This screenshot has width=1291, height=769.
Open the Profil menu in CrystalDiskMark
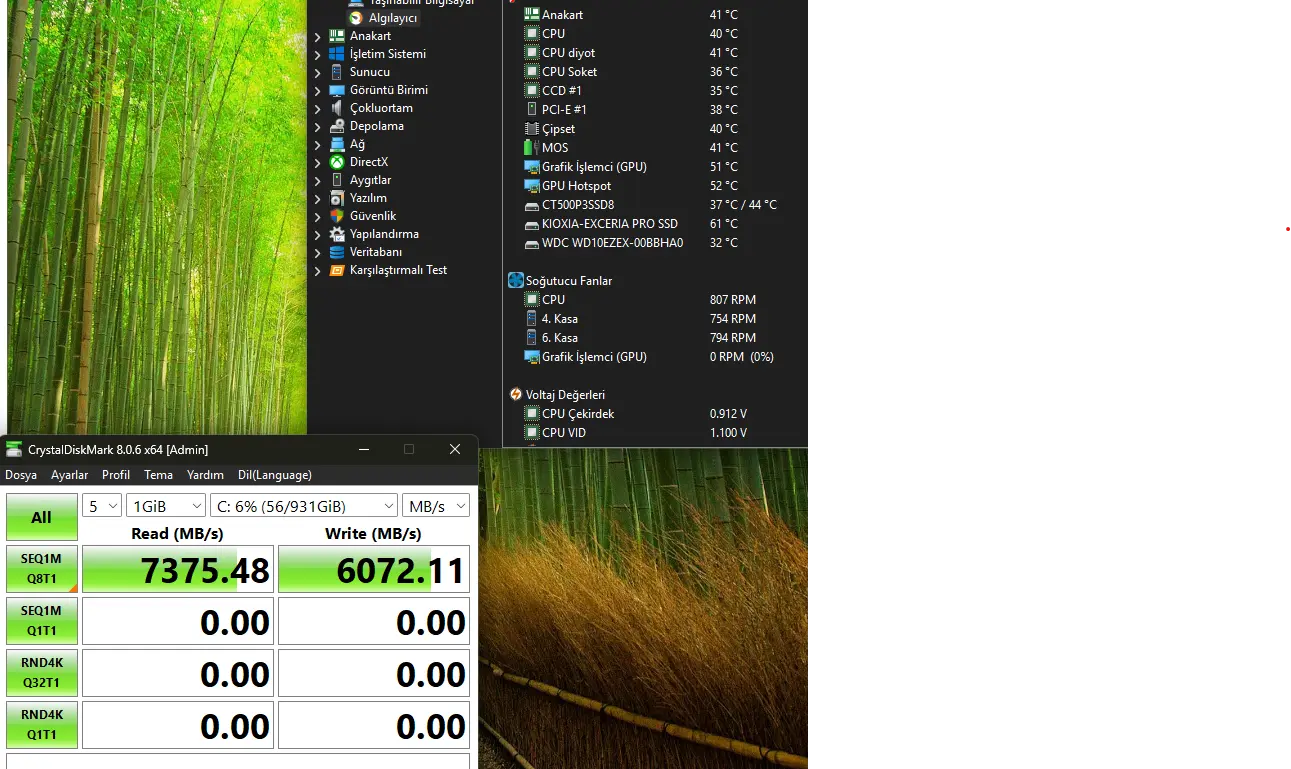(116, 475)
